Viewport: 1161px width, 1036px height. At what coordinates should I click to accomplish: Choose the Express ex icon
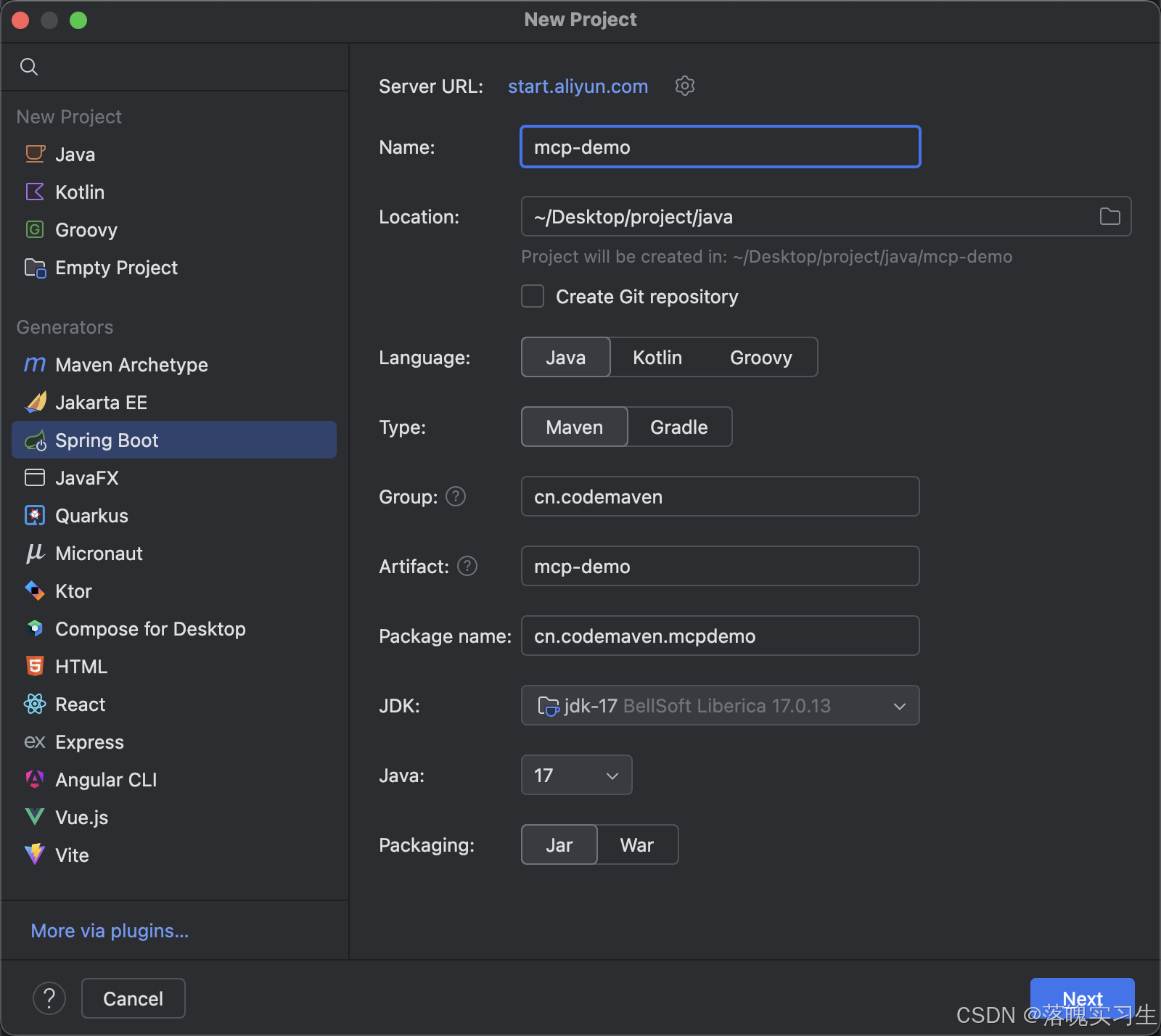click(35, 741)
